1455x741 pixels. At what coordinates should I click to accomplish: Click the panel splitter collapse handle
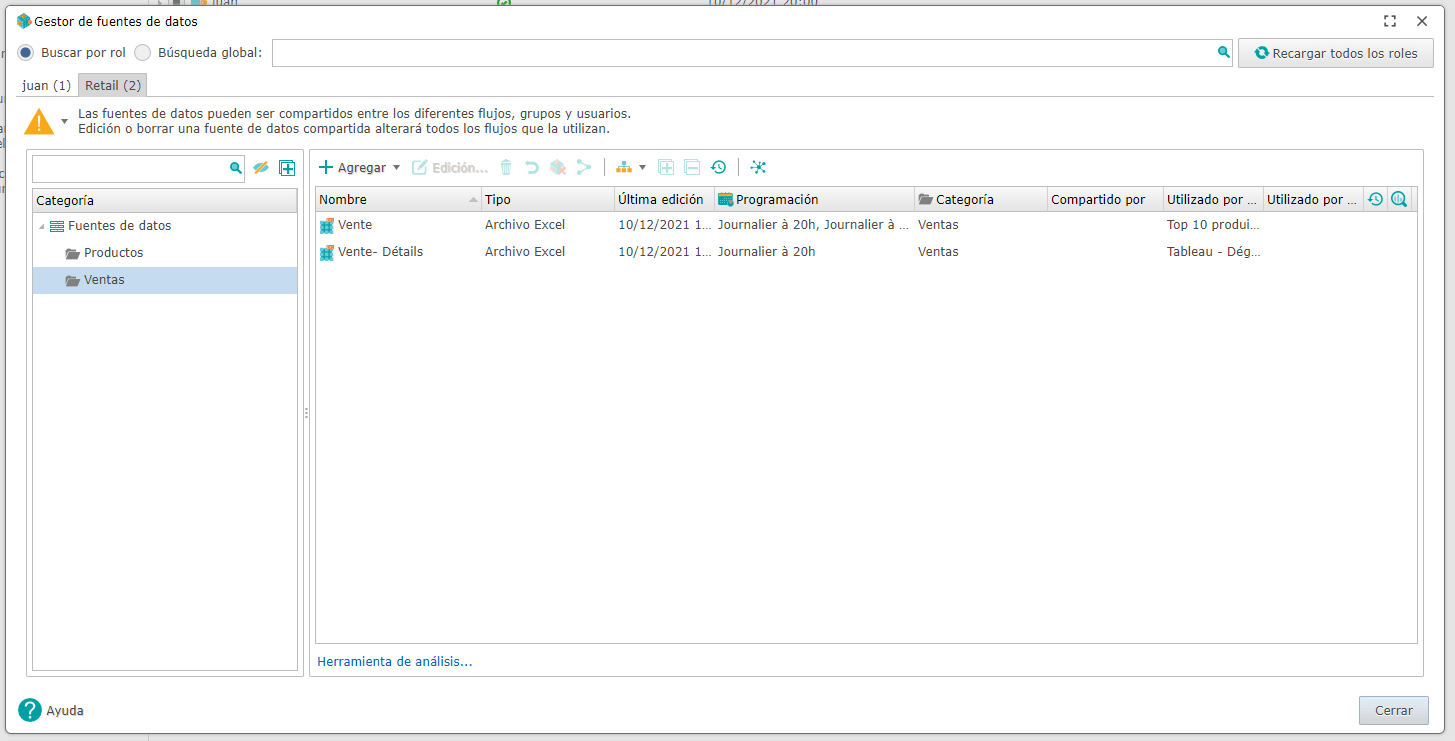coord(306,412)
